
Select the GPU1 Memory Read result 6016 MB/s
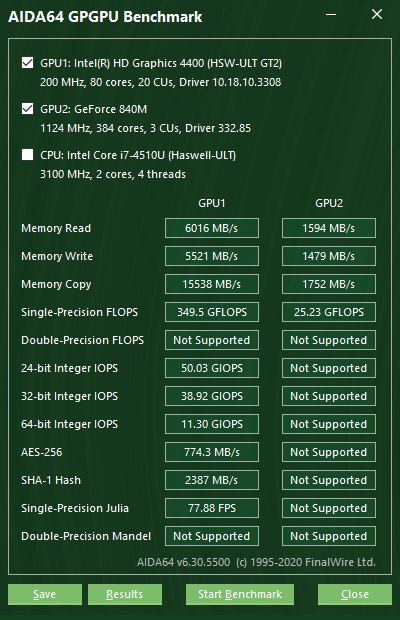coord(212,228)
